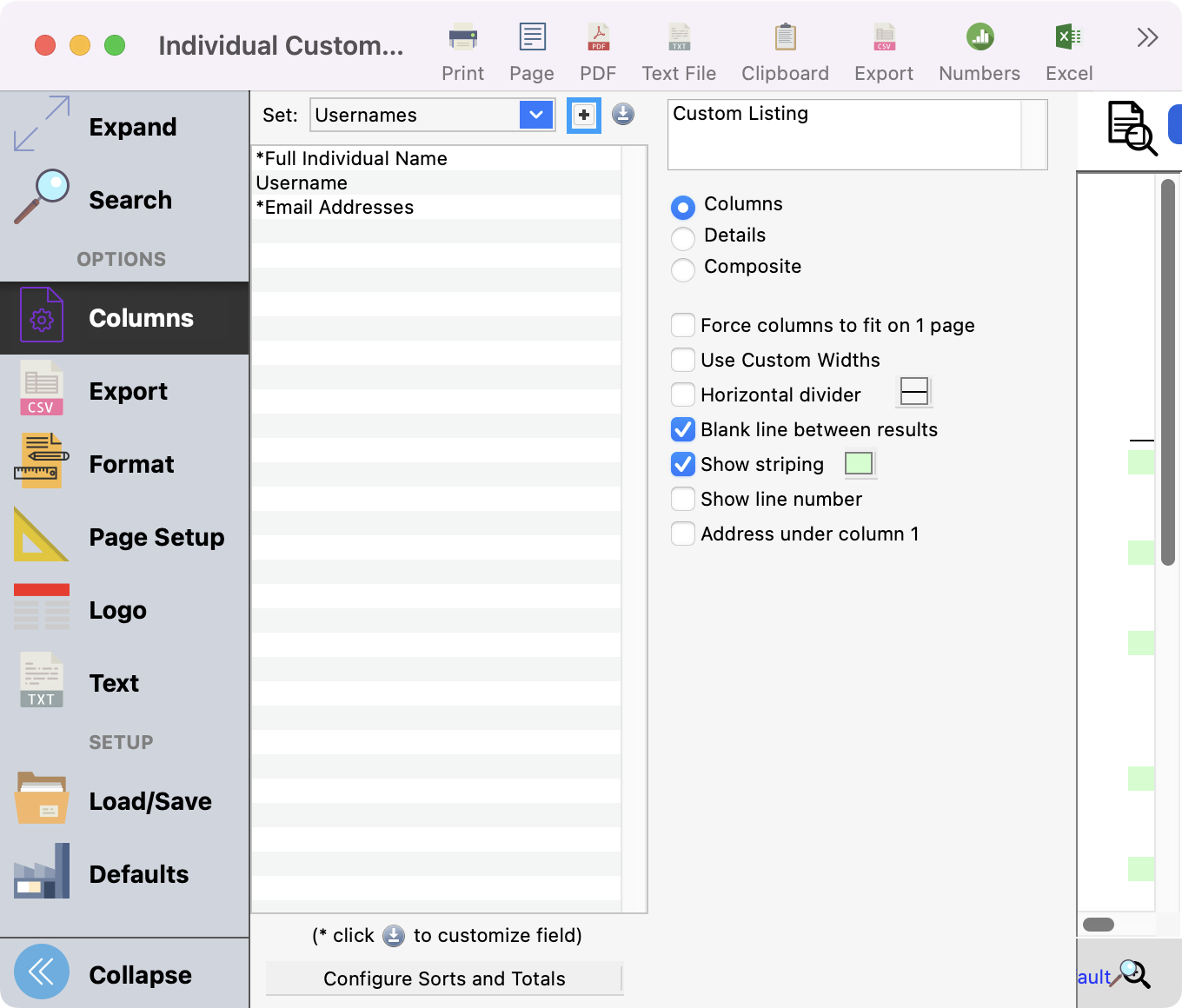Select the Details radio button
Viewport: 1182px width, 1008px height.
[x=683, y=236]
